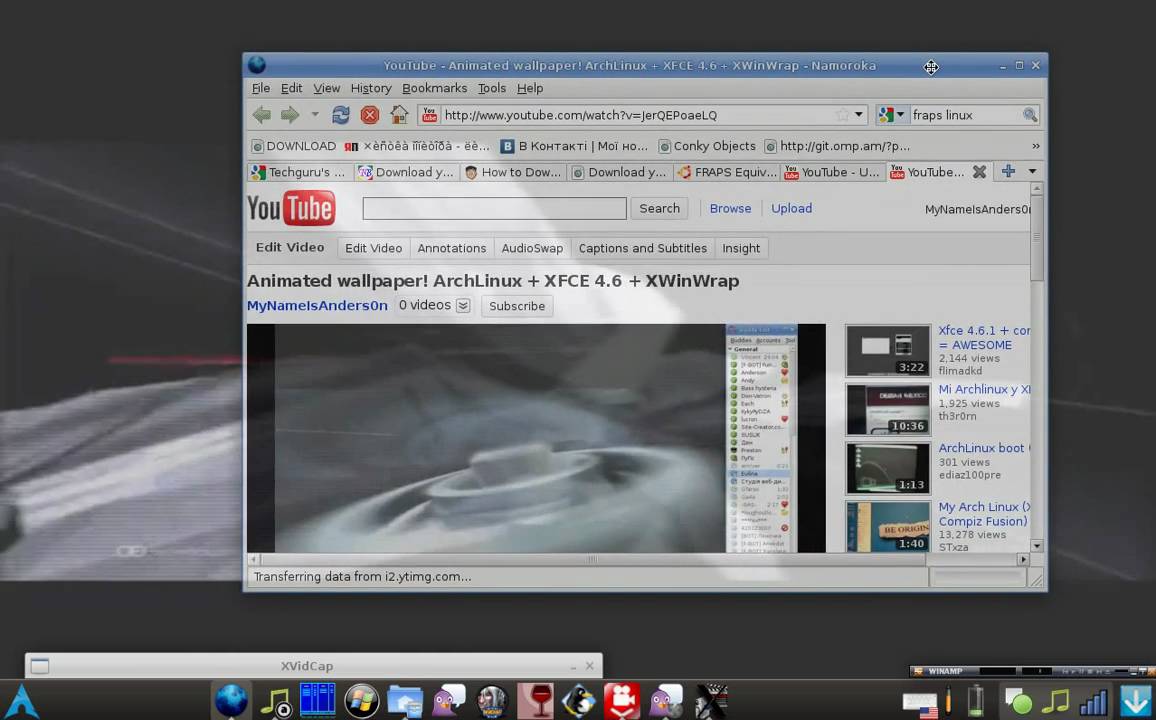Launch the blue globe browser from the panel
1156x720 pixels.
[231, 700]
